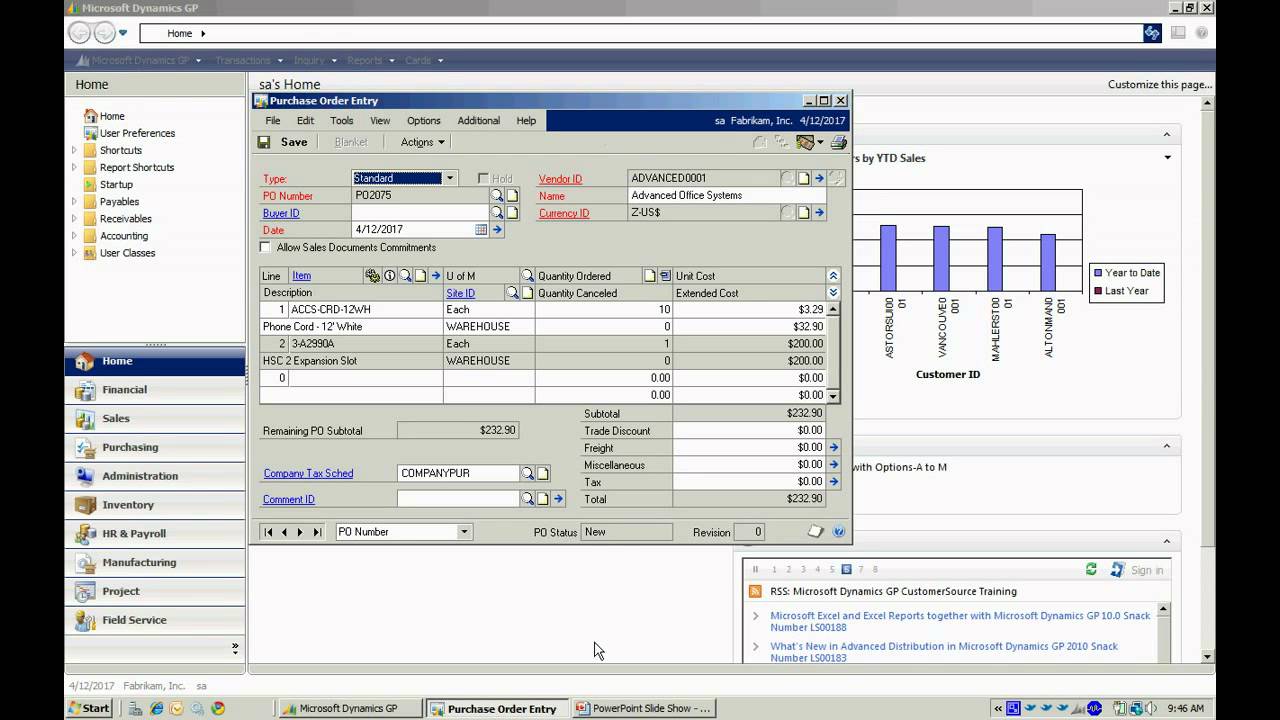
Task: Click the blue arrow expansion next to Date
Action: (x=497, y=230)
